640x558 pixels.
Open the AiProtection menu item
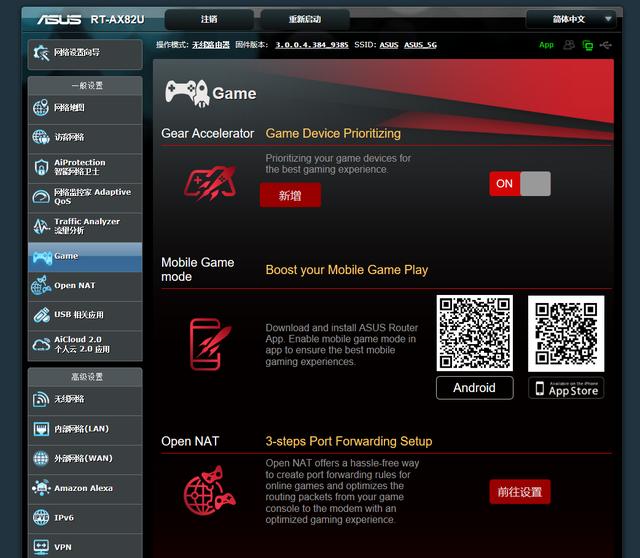coord(85,167)
